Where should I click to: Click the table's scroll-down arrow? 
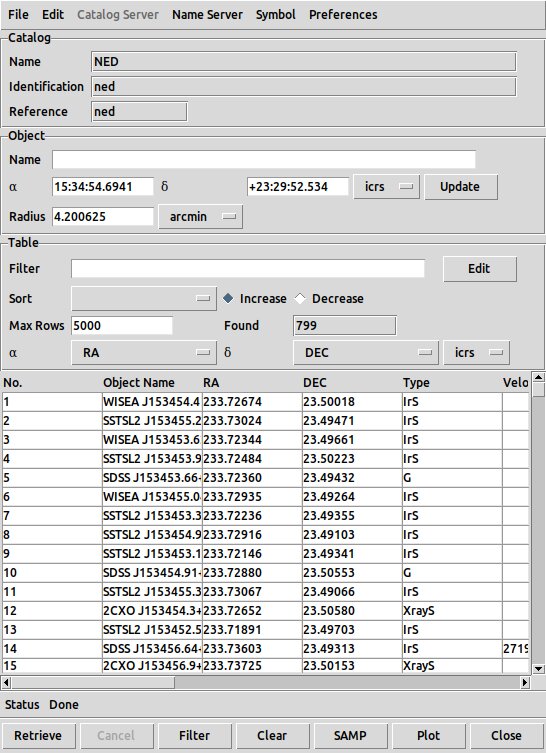click(538, 668)
